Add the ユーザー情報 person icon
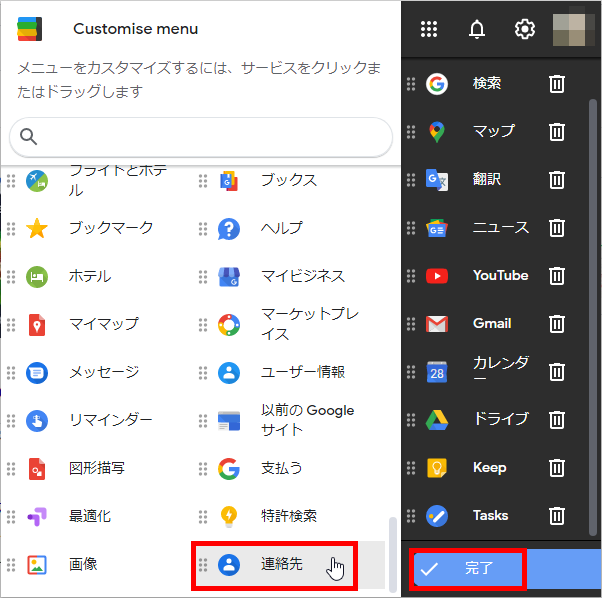The image size is (602, 598). pyautogui.click(x=229, y=373)
